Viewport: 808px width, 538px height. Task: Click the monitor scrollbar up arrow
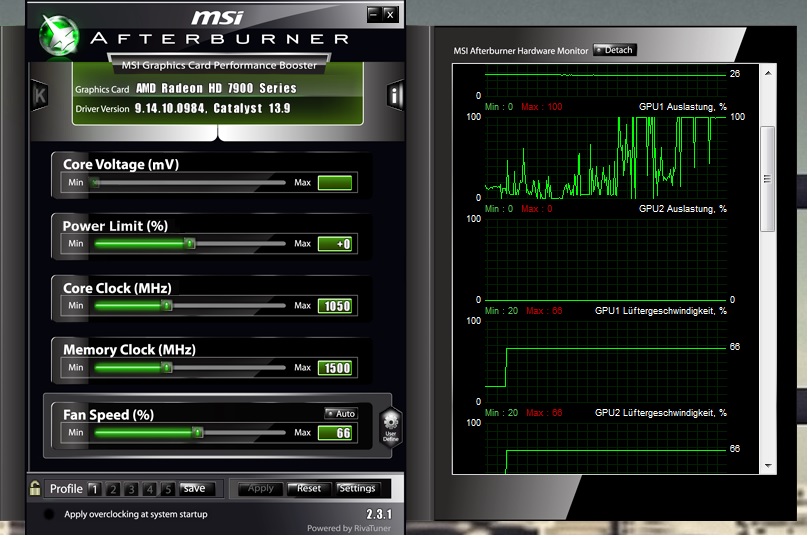click(x=768, y=73)
